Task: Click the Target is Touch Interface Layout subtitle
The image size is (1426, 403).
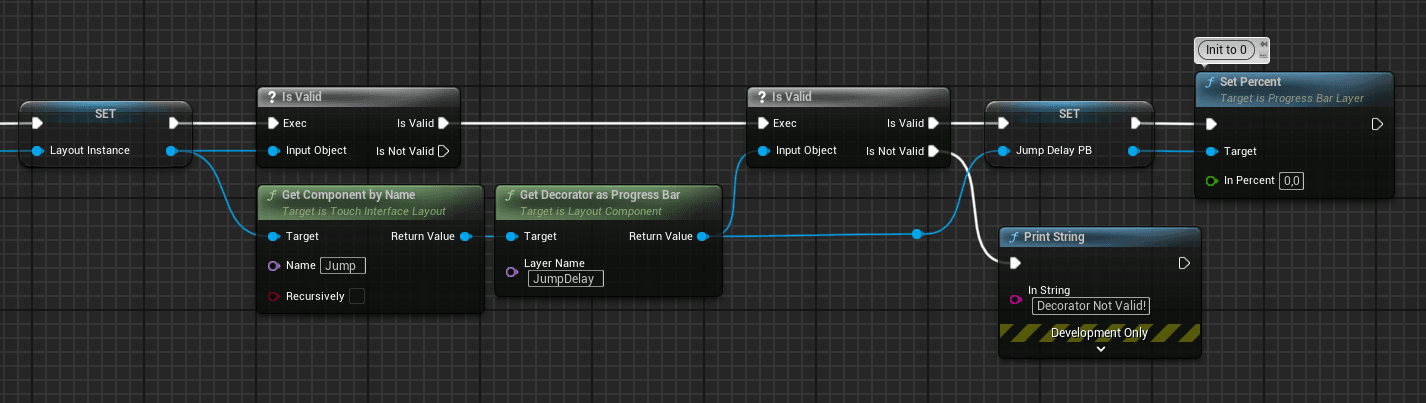Action: pyautogui.click(x=364, y=211)
